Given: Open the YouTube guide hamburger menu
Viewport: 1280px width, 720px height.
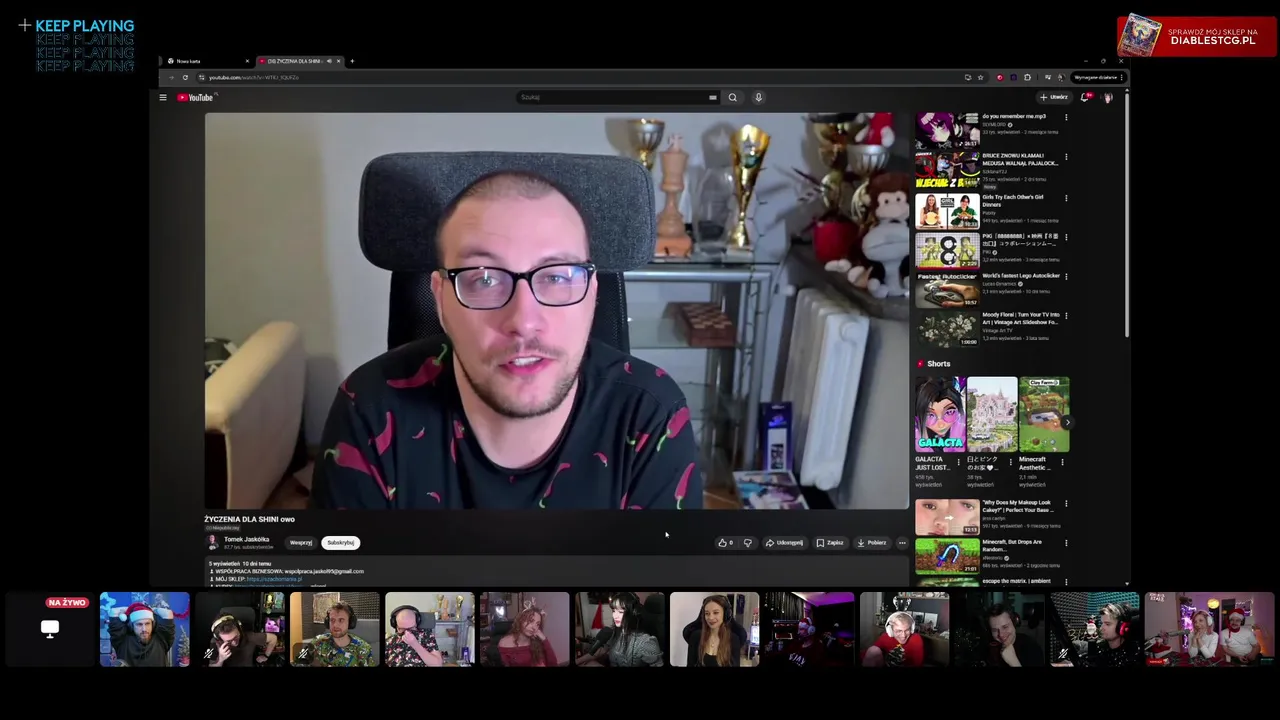Looking at the screenshot, I should click(x=163, y=97).
